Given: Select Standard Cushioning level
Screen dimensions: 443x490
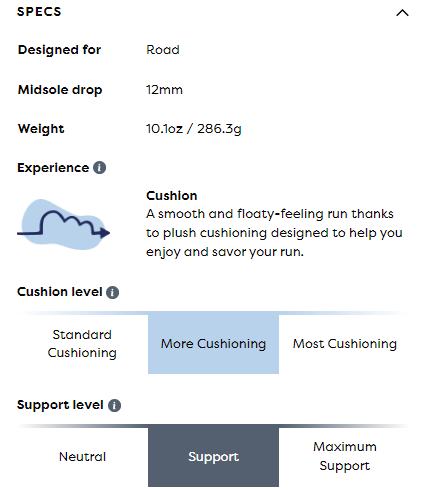Looking at the screenshot, I should [82, 344].
